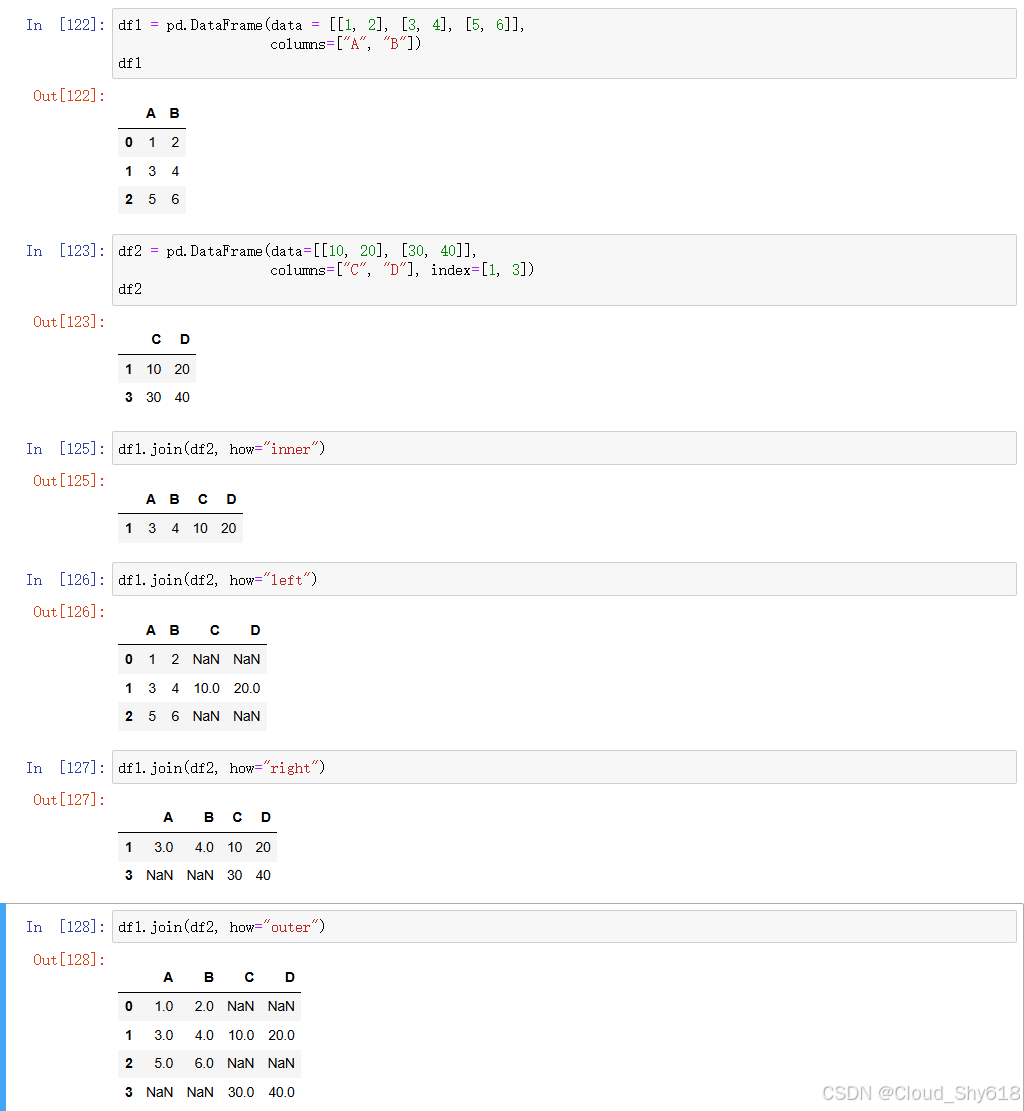
Task: Click value 10 in Out[123] table
Action: [154, 369]
